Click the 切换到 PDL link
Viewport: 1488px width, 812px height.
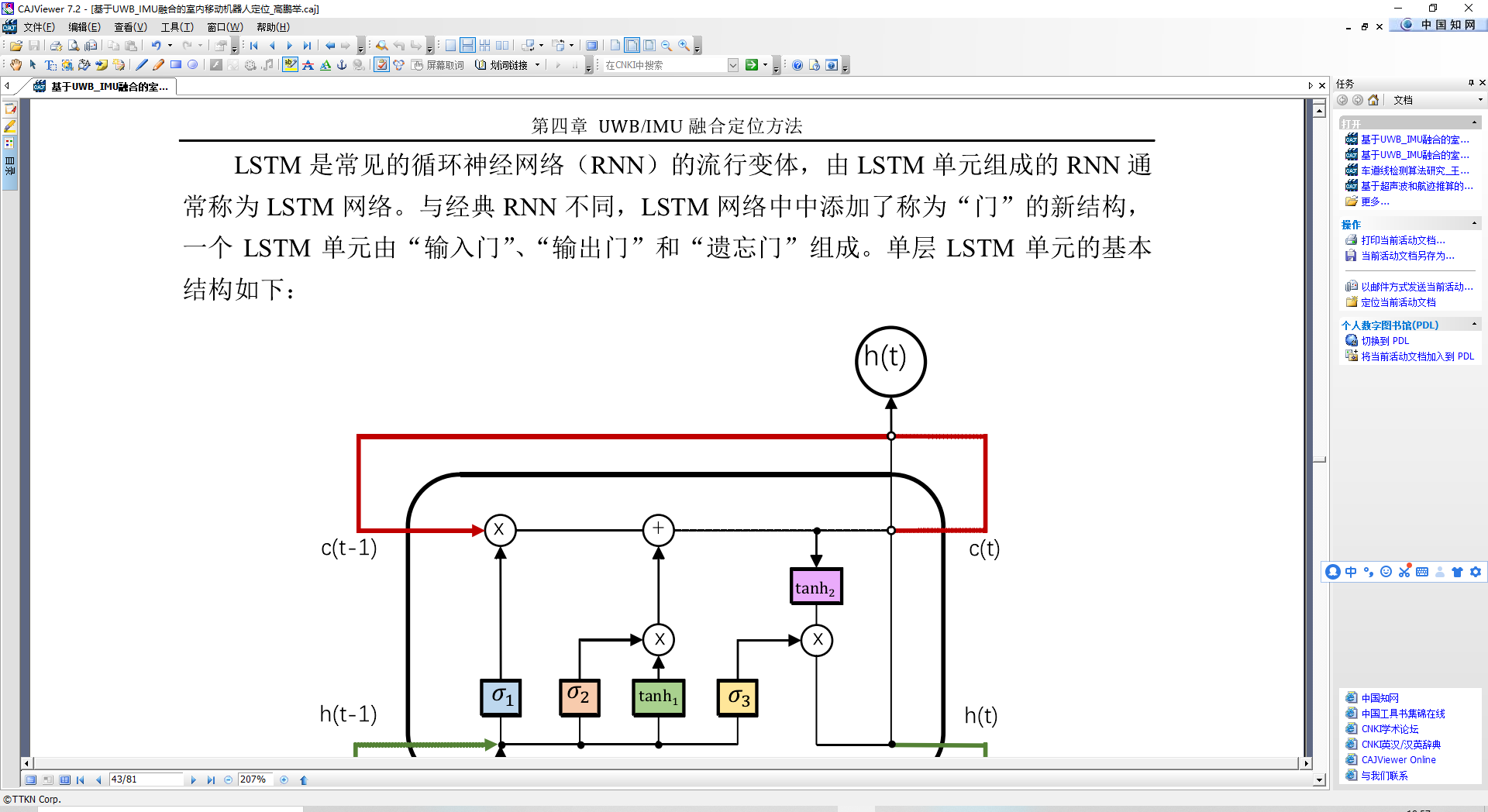1386,340
